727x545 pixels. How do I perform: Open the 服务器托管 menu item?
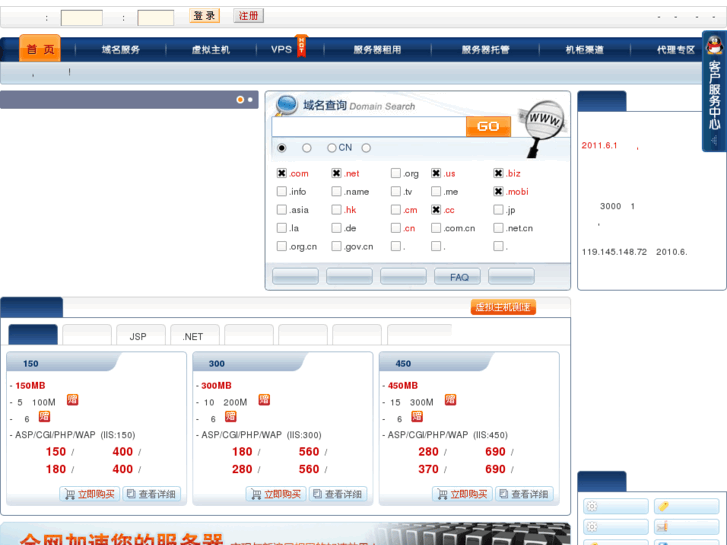[485, 50]
